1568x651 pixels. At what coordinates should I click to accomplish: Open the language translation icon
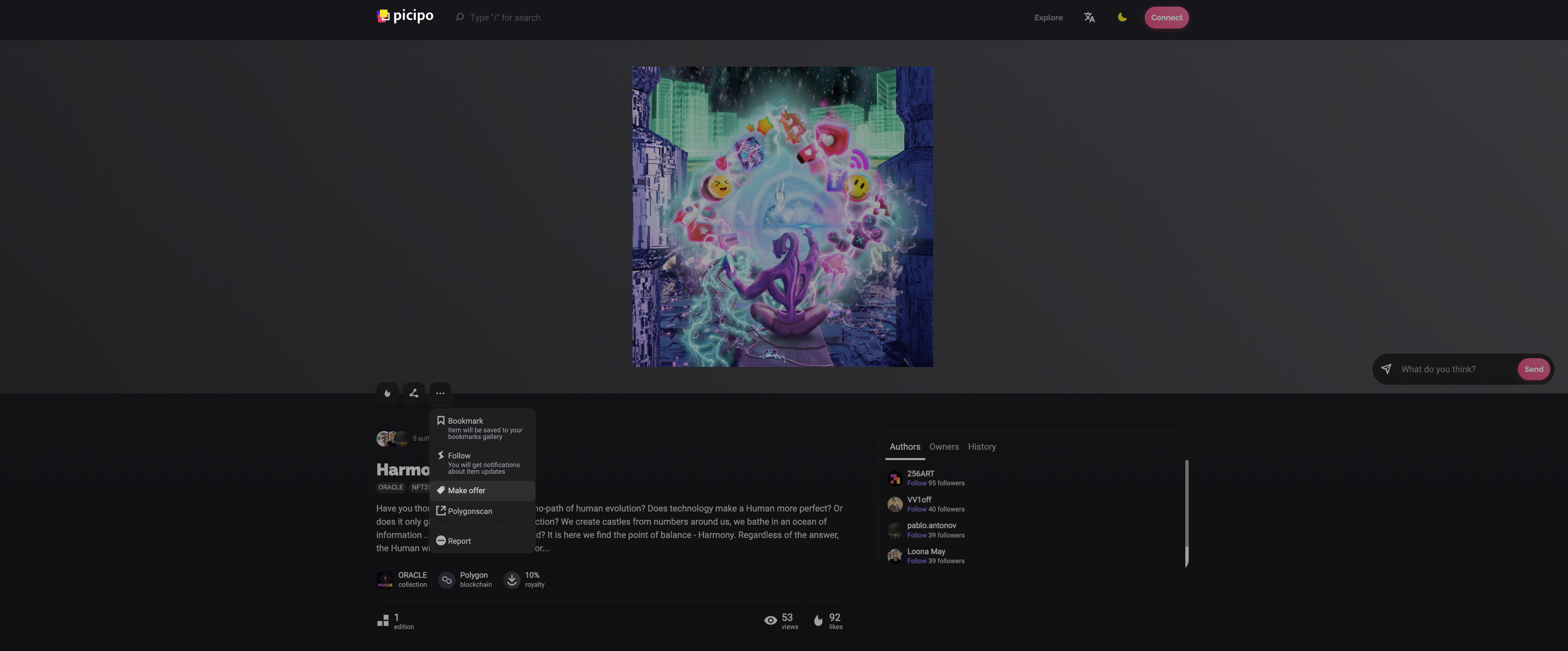[x=1089, y=18]
